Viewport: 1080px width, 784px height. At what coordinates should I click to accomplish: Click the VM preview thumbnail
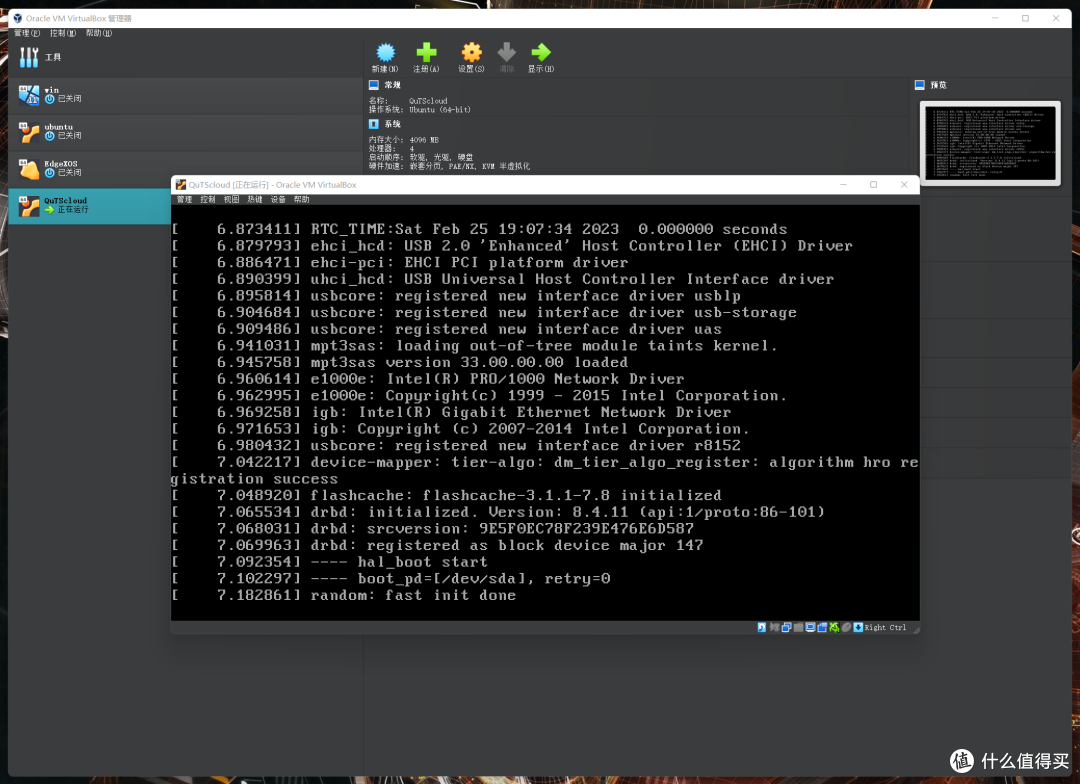click(990, 143)
